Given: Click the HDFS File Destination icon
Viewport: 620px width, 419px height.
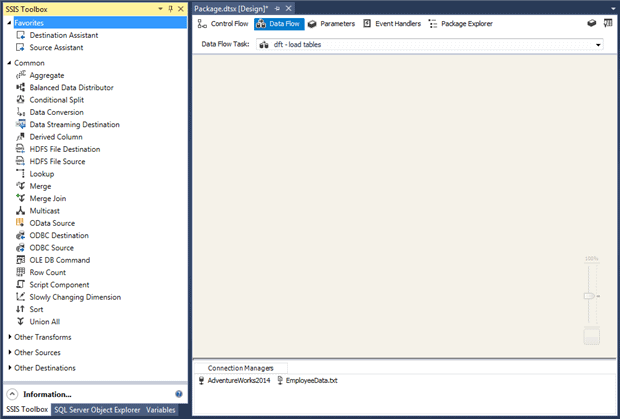Looking at the screenshot, I should pyautogui.click(x=20, y=149).
